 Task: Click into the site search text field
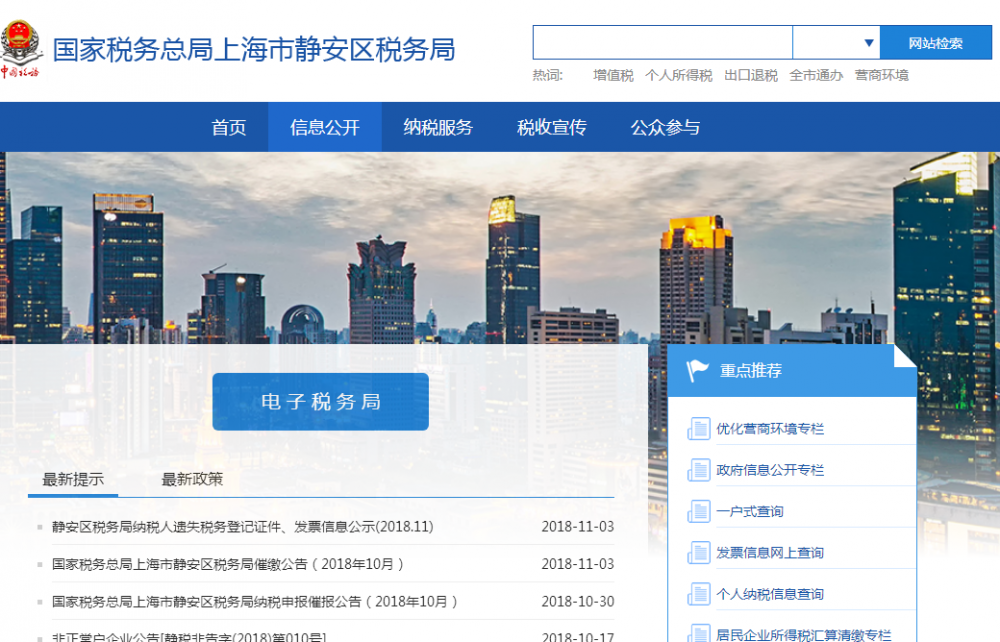pos(662,43)
